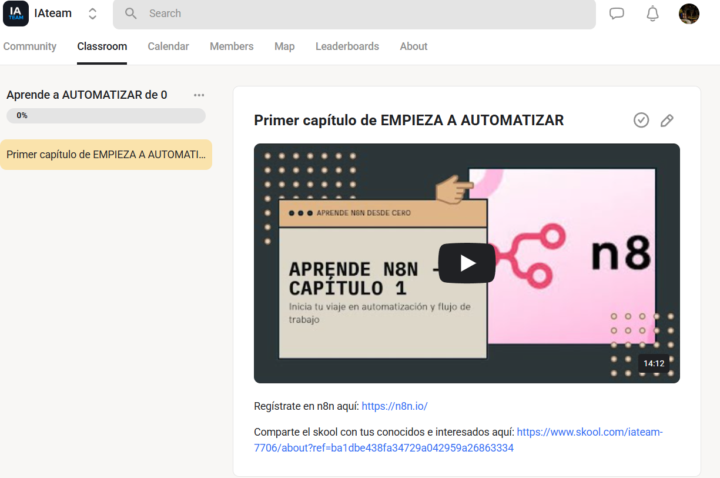Click the 'Regístrate en n8n aquí:' text
Screen dimensions: 720x478
306,406
